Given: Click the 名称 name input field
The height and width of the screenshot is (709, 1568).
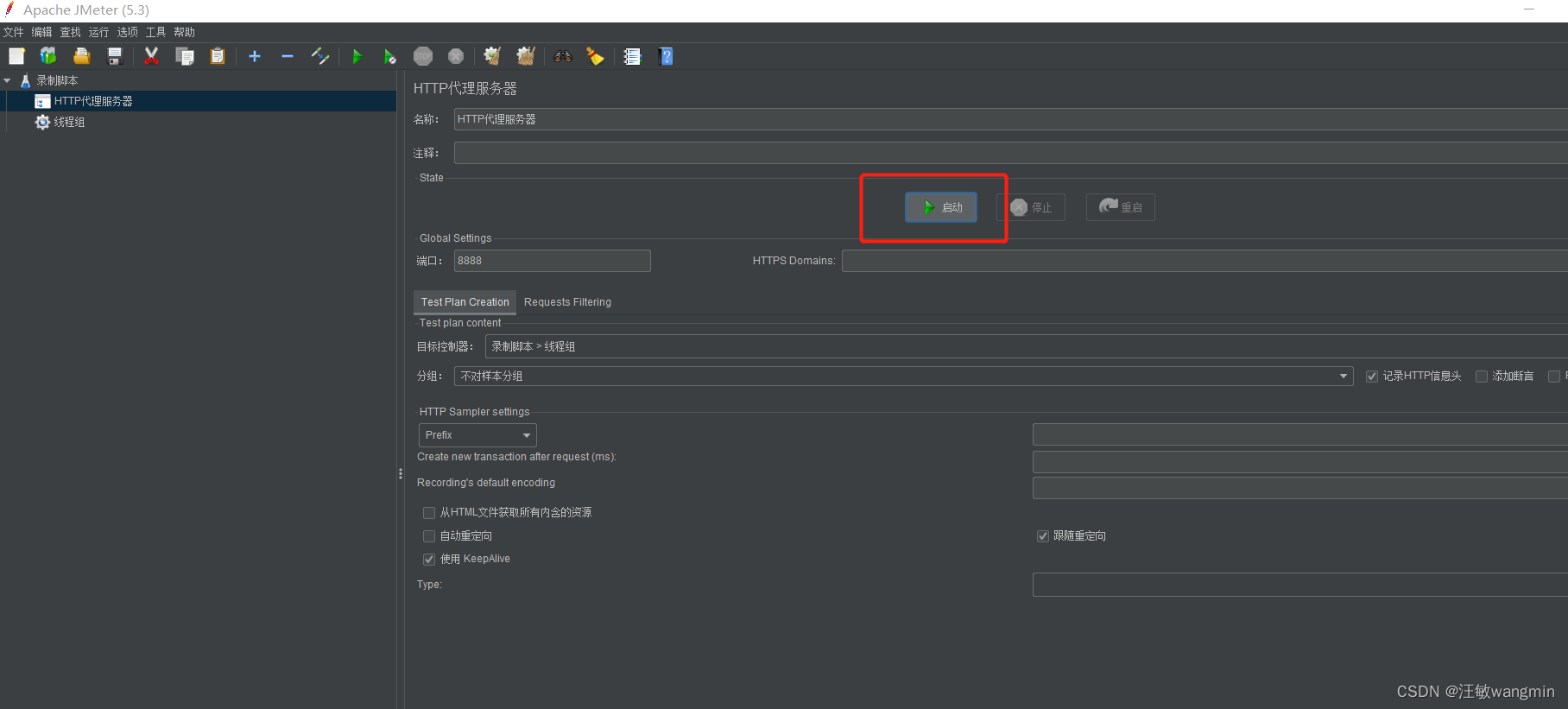Looking at the screenshot, I should coord(1010,119).
